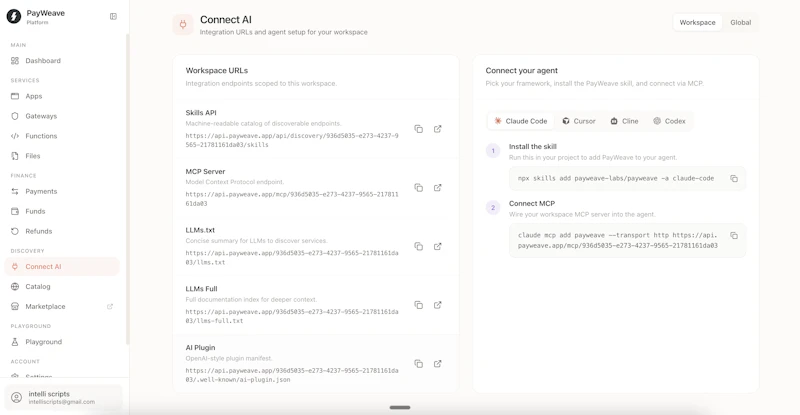Copy the Skills API URL
The height and width of the screenshot is (415, 800).
click(418, 129)
